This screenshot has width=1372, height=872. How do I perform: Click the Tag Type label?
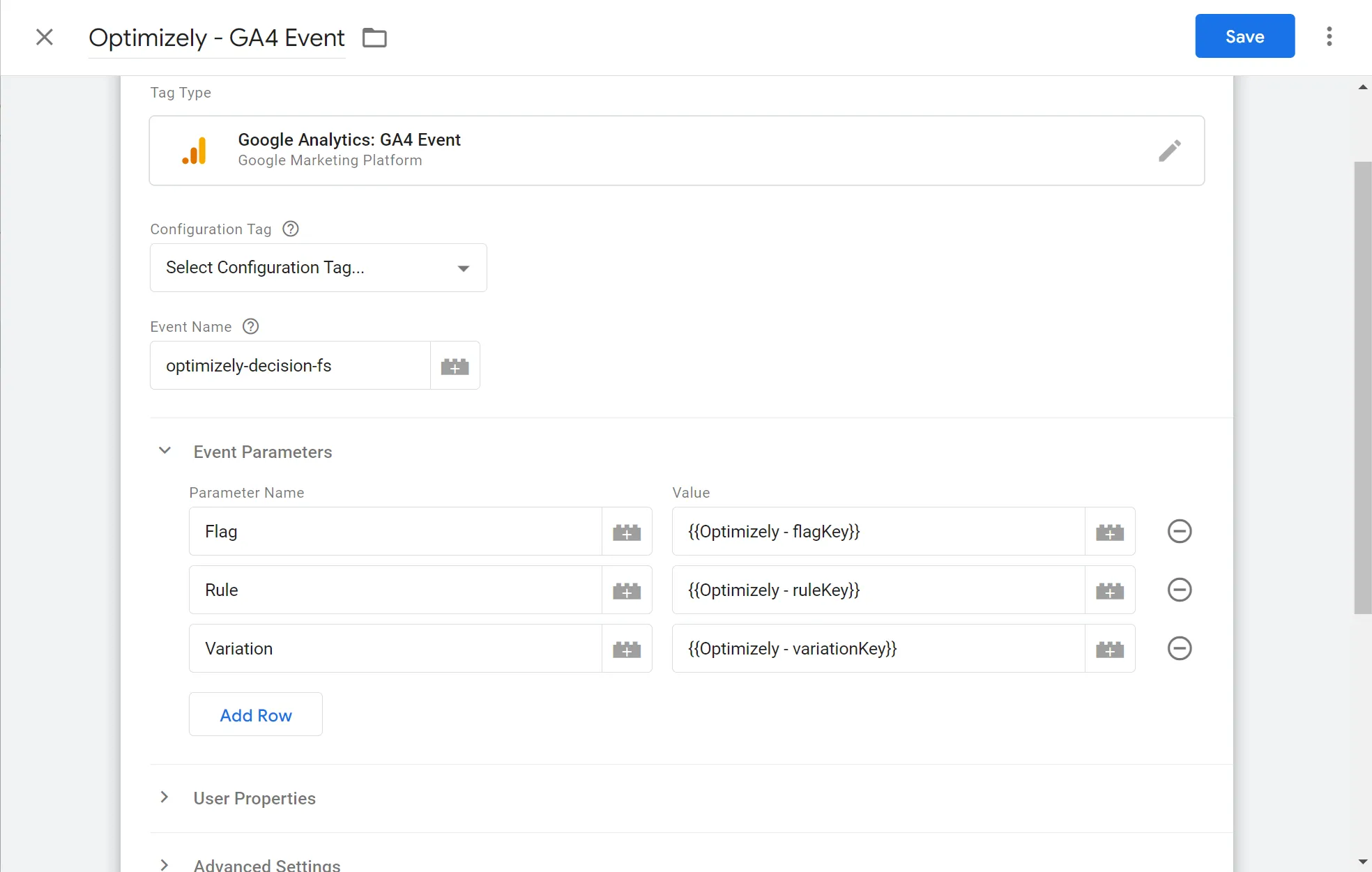coord(181,93)
